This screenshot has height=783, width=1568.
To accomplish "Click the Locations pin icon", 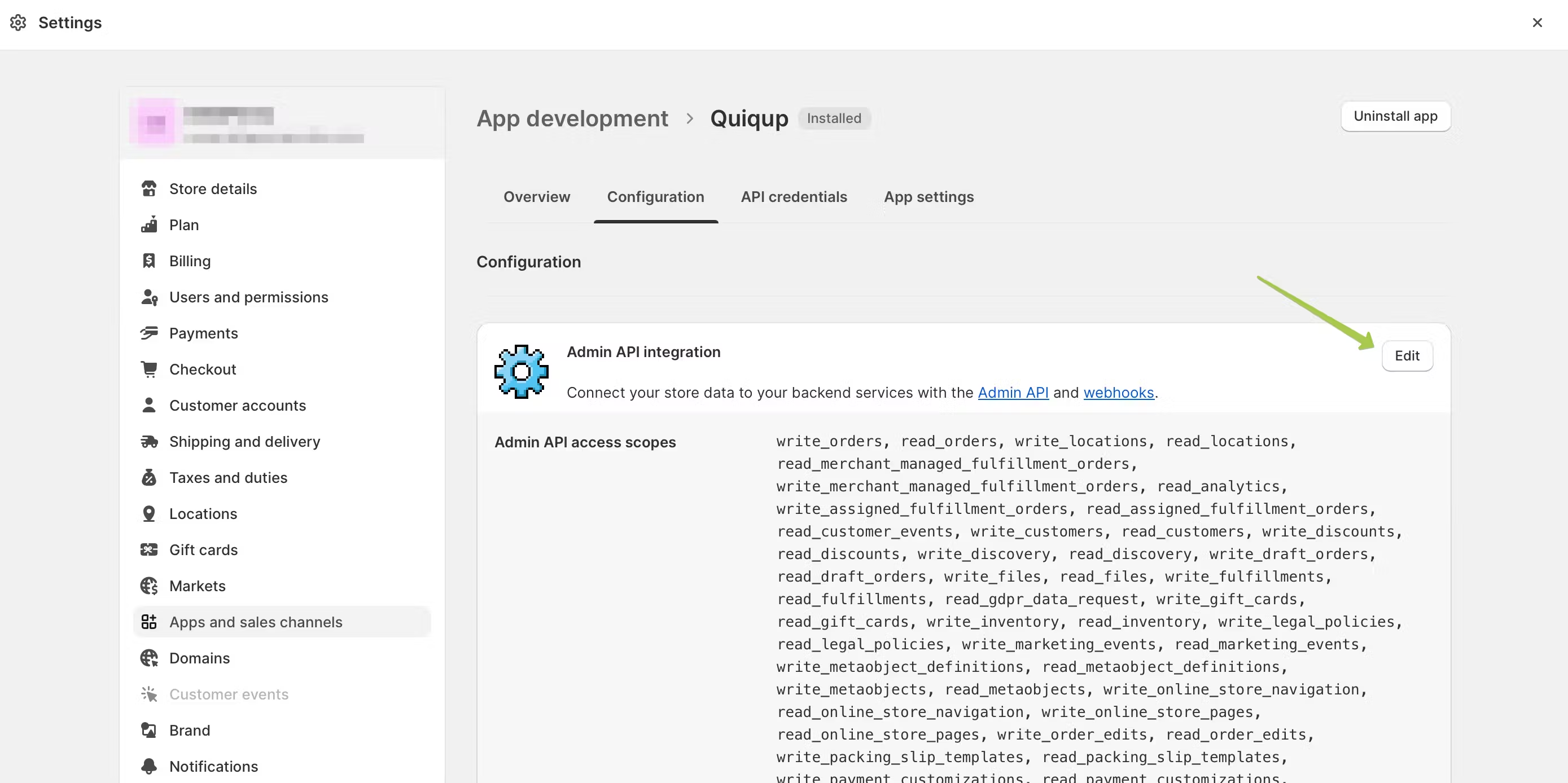I will pos(148,513).
